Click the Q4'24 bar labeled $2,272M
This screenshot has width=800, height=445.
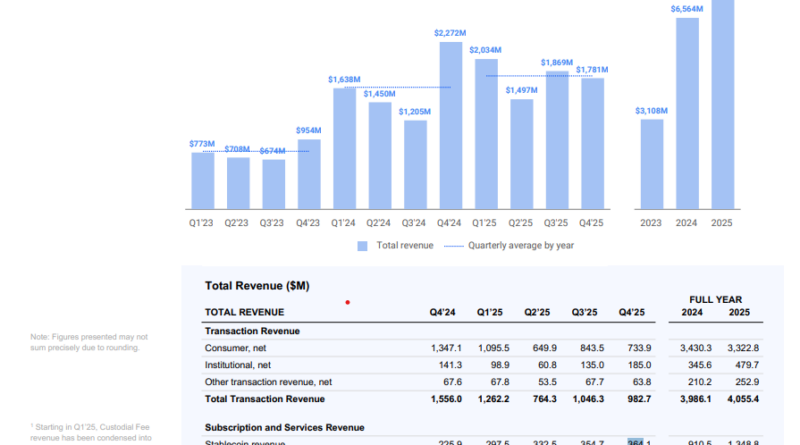coord(451,125)
